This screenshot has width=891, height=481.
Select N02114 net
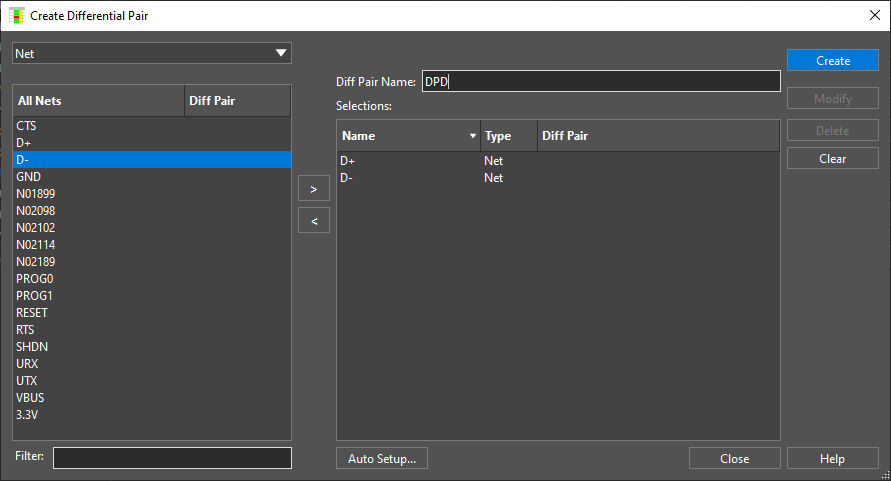click(152, 245)
